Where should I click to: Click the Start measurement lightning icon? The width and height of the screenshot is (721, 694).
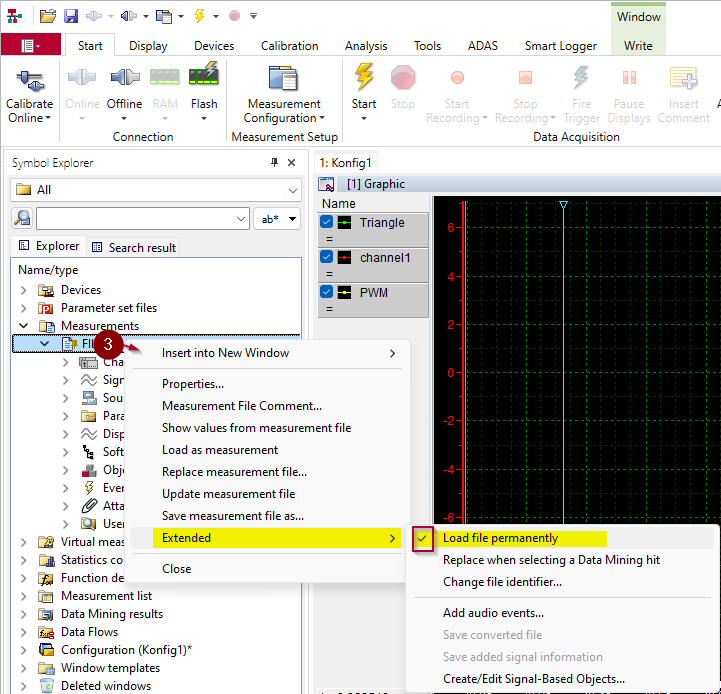tap(364, 76)
